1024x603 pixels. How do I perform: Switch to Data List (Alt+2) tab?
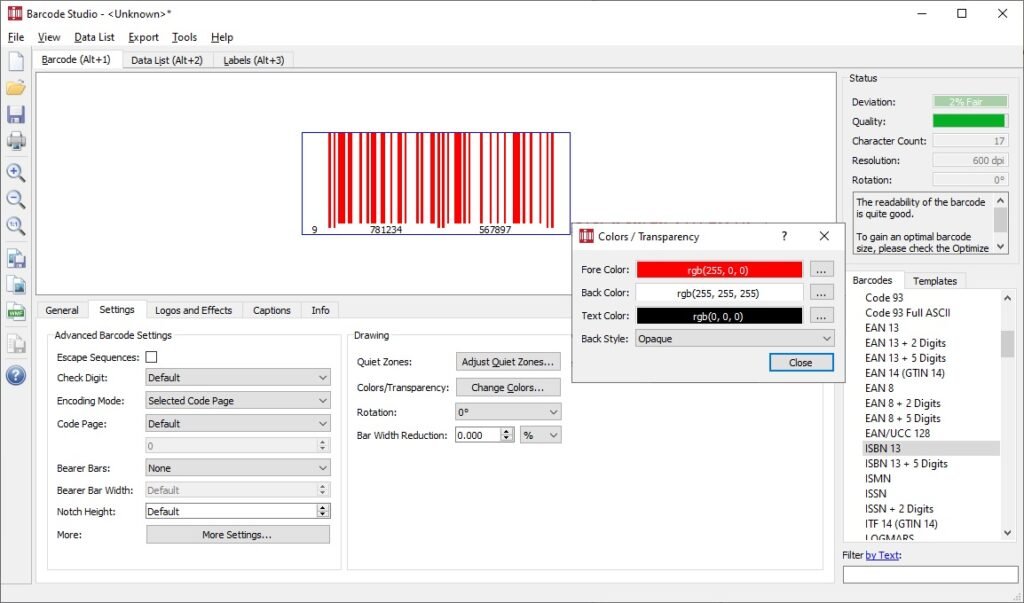click(x=167, y=60)
